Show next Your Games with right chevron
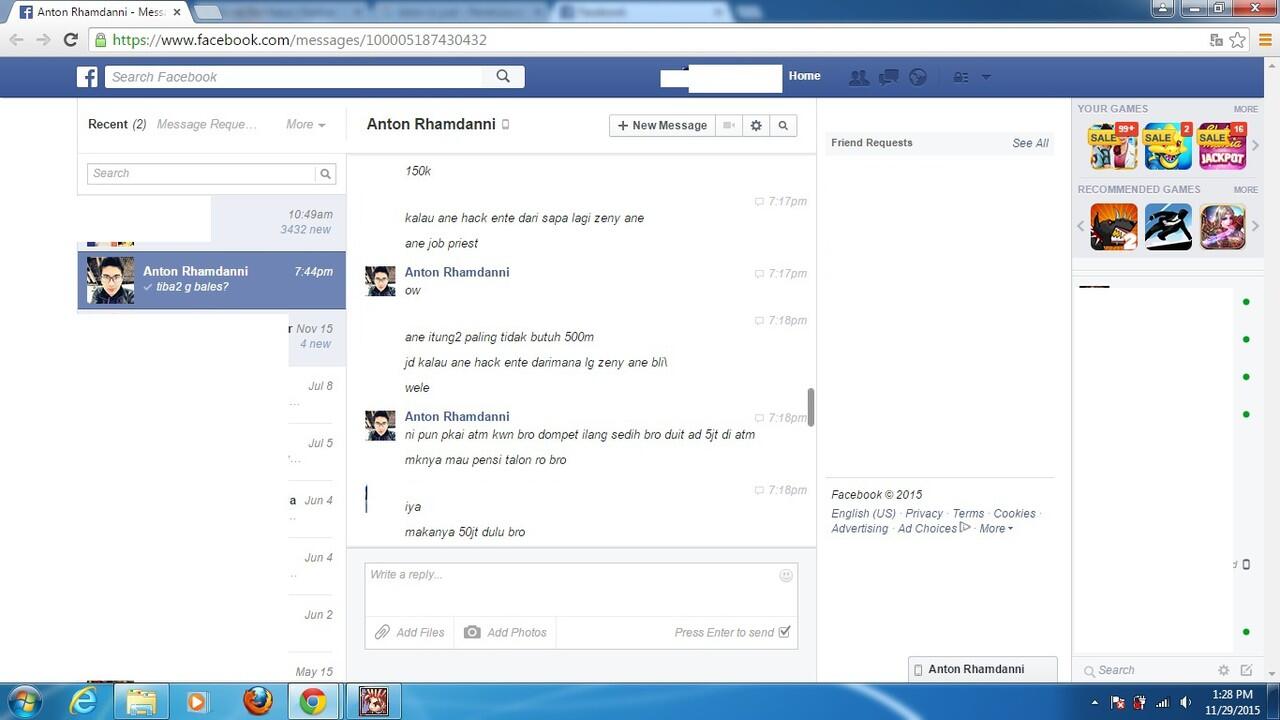 (1256, 146)
